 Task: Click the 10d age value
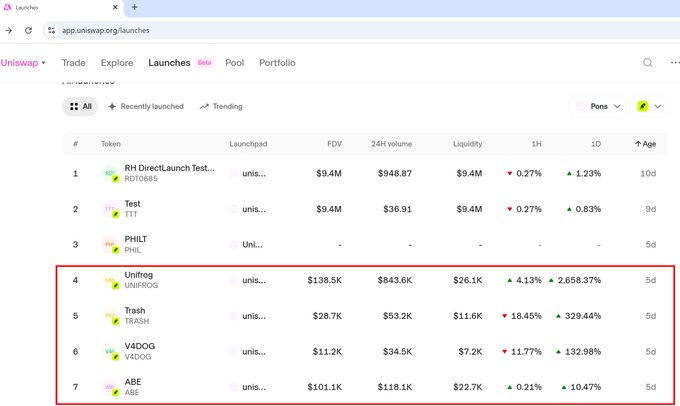tap(648, 174)
